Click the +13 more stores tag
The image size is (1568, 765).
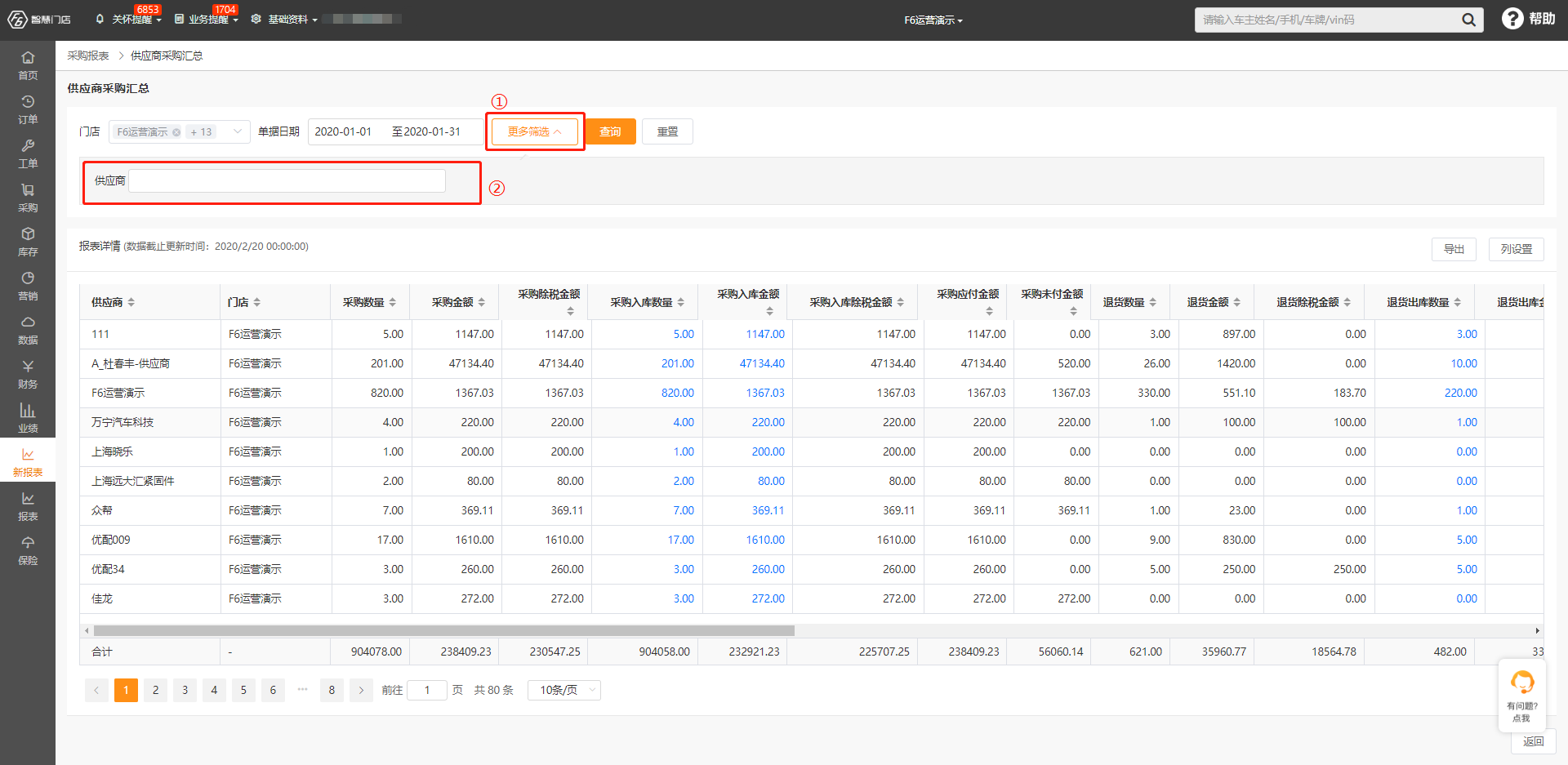pyautogui.click(x=201, y=132)
